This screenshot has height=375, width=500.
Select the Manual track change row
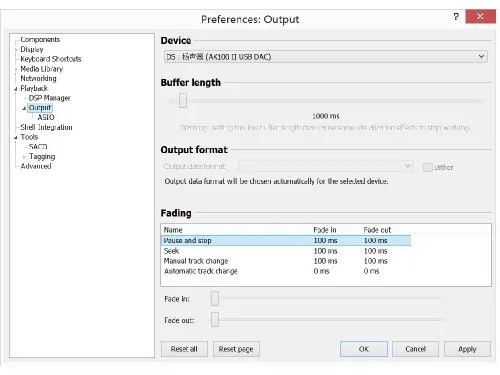click(286, 261)
